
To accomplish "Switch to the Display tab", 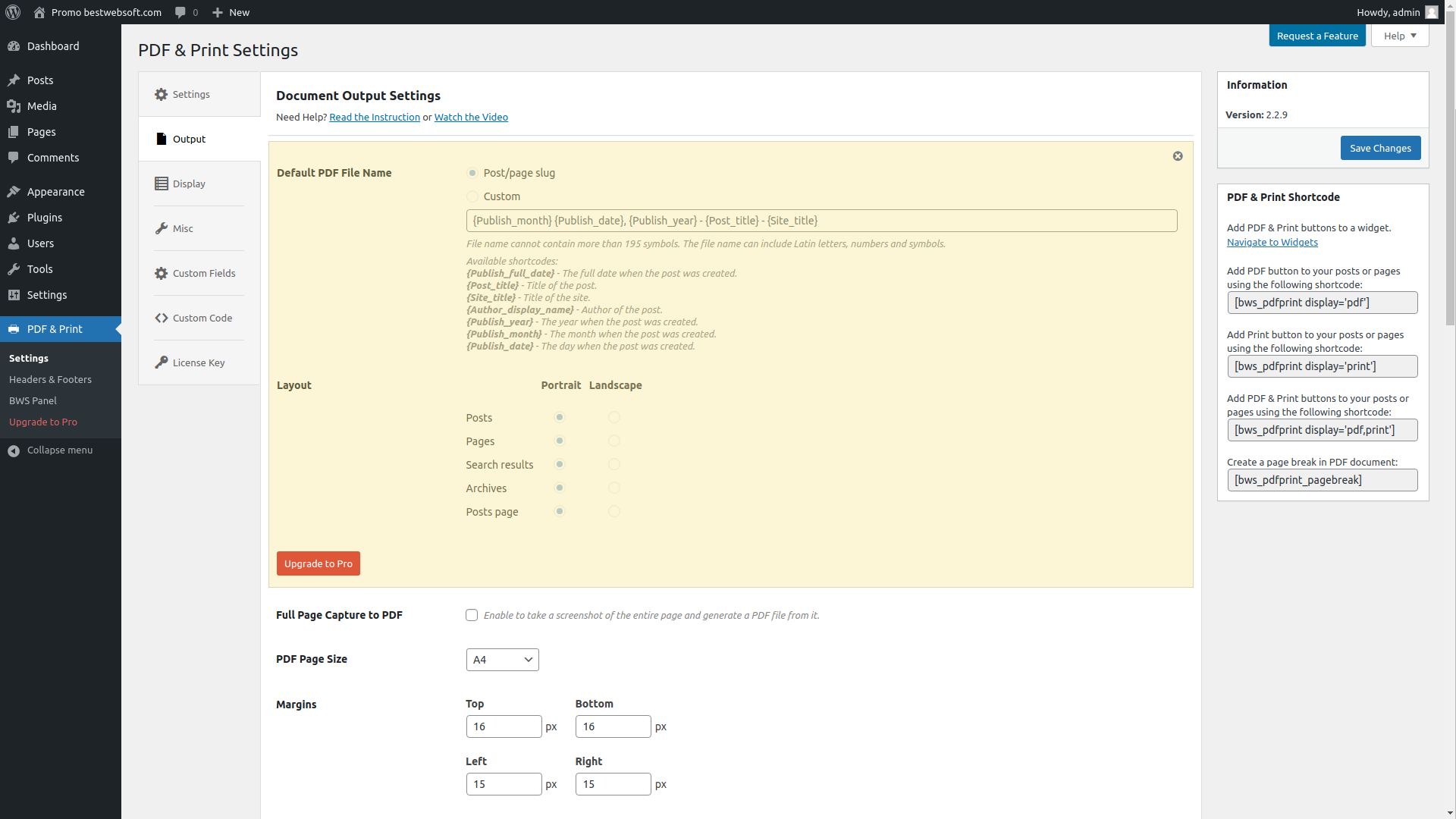I will (x=188, y=183).
